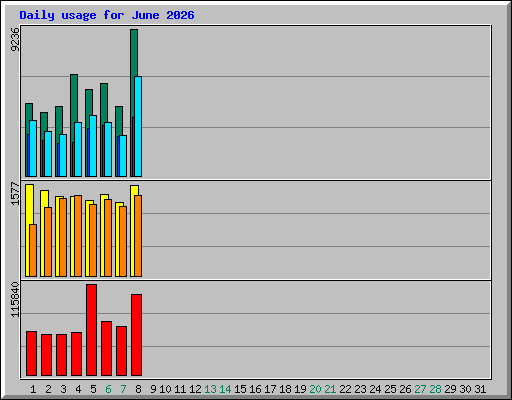Click the green day 14 label
Image resolution: width=512 pixels, height=400 pixels.
coord(225,389)
